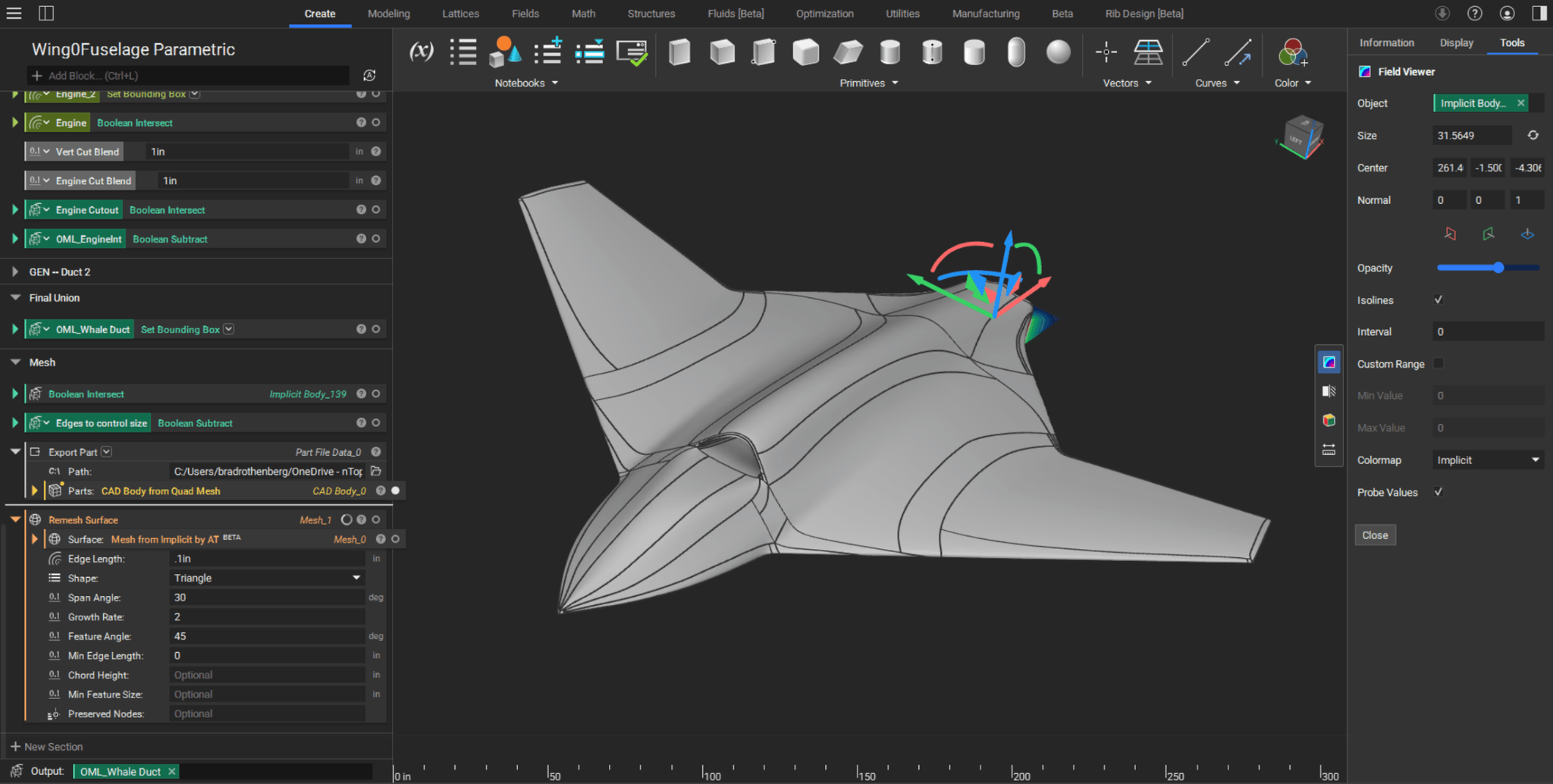The height and width of the screenshot is (784, 1553).
Task: Open the new notebook list icon
Action: point(548,52)
